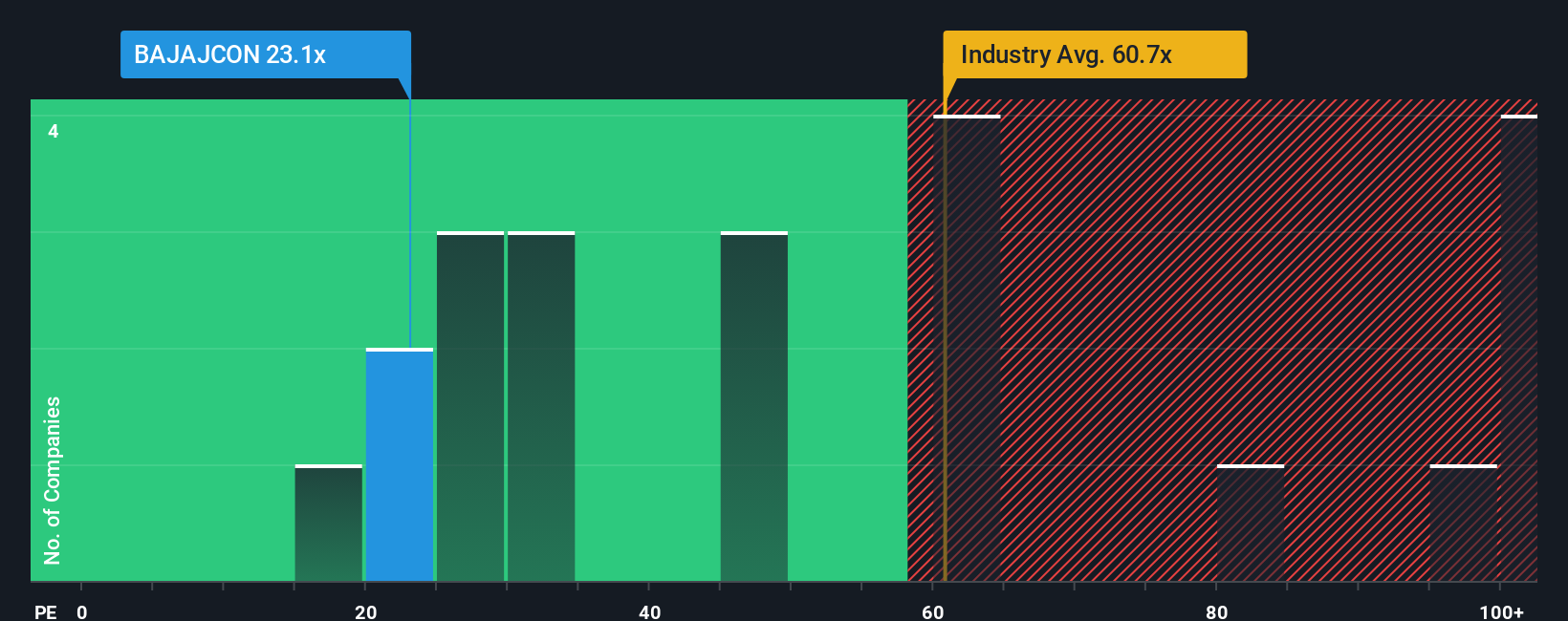
Task: Click the x-axis label 0
Action: (x=82, y=611)
